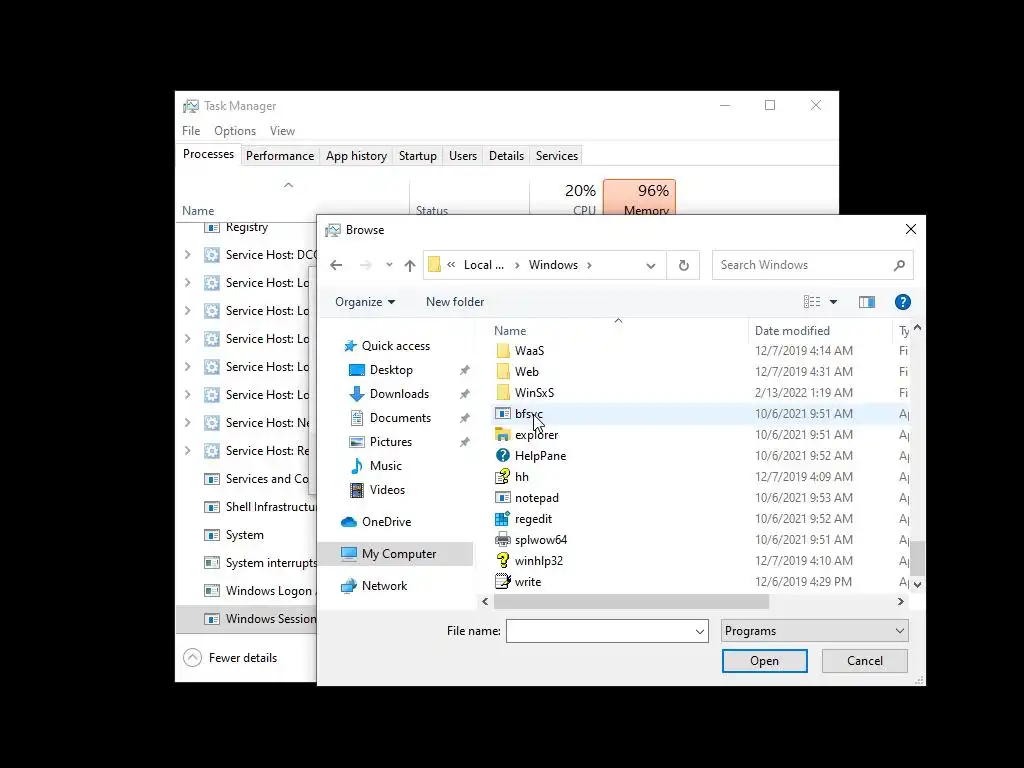The height and width of the screenshot is (768, 1024).
Task: Open Help with the blue question icon
Action: click(903, 302)
